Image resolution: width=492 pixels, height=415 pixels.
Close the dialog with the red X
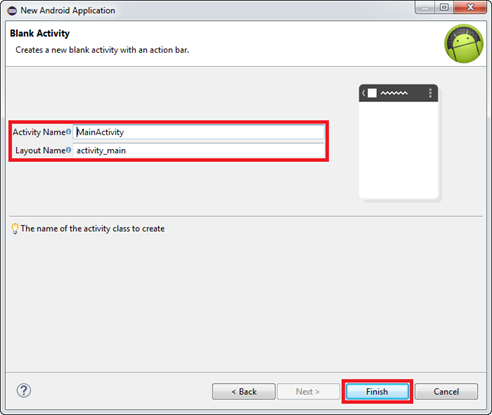click(x=470, y=7)
